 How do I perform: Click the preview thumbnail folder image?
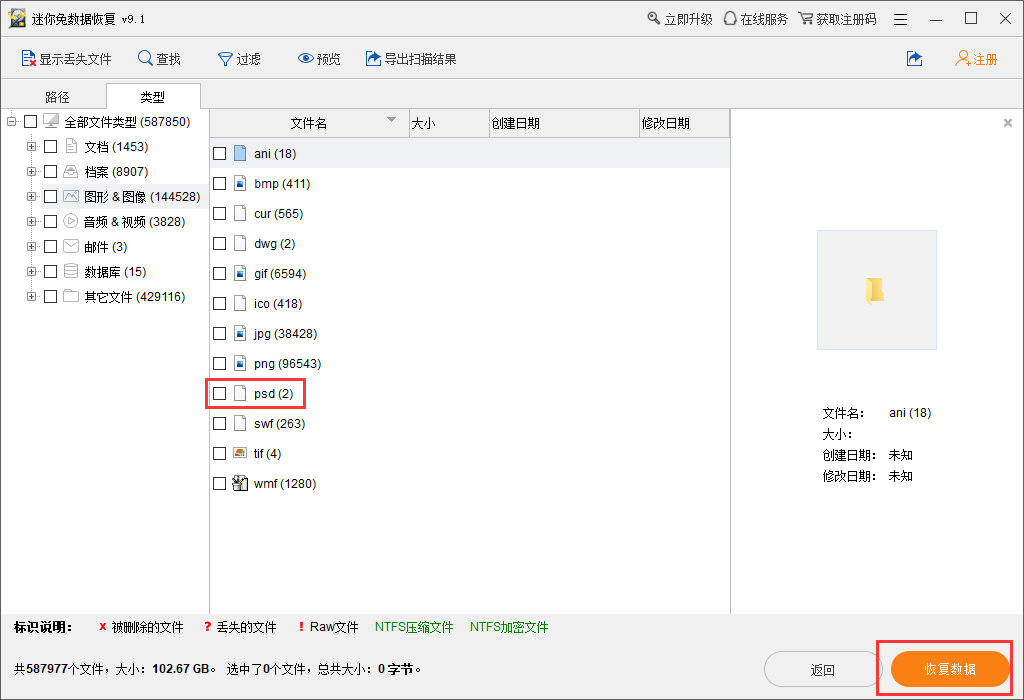coord(876,290)
